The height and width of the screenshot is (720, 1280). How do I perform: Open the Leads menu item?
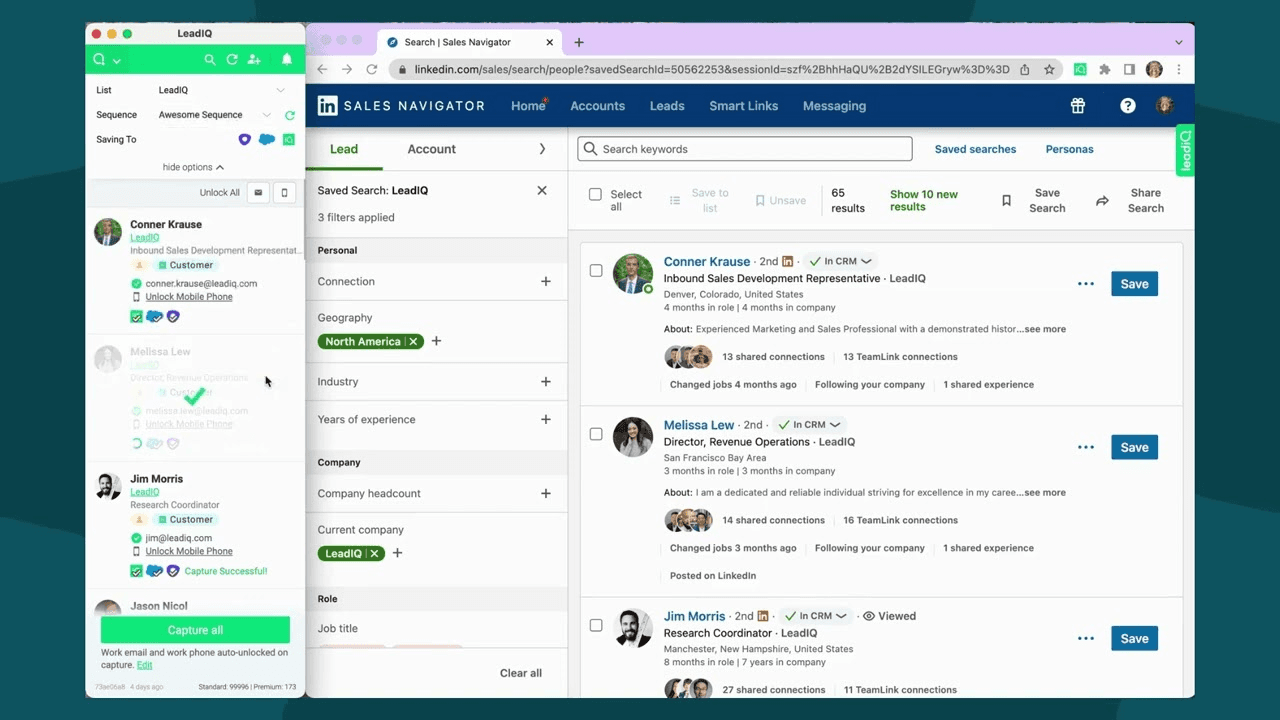point(667,106)
